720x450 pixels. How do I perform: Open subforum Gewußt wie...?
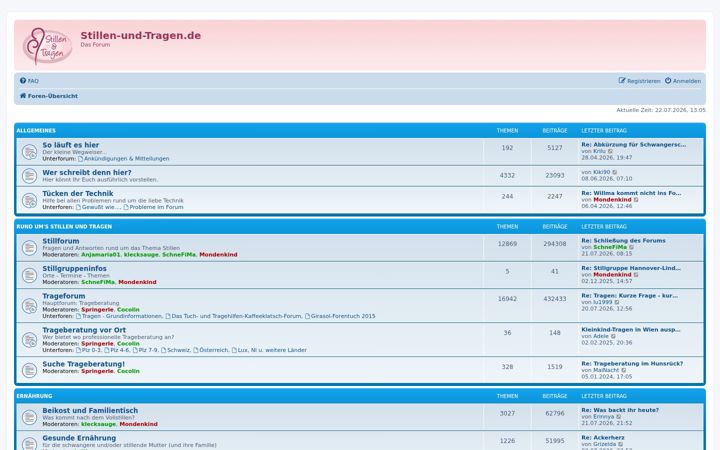tap(98, 207)
